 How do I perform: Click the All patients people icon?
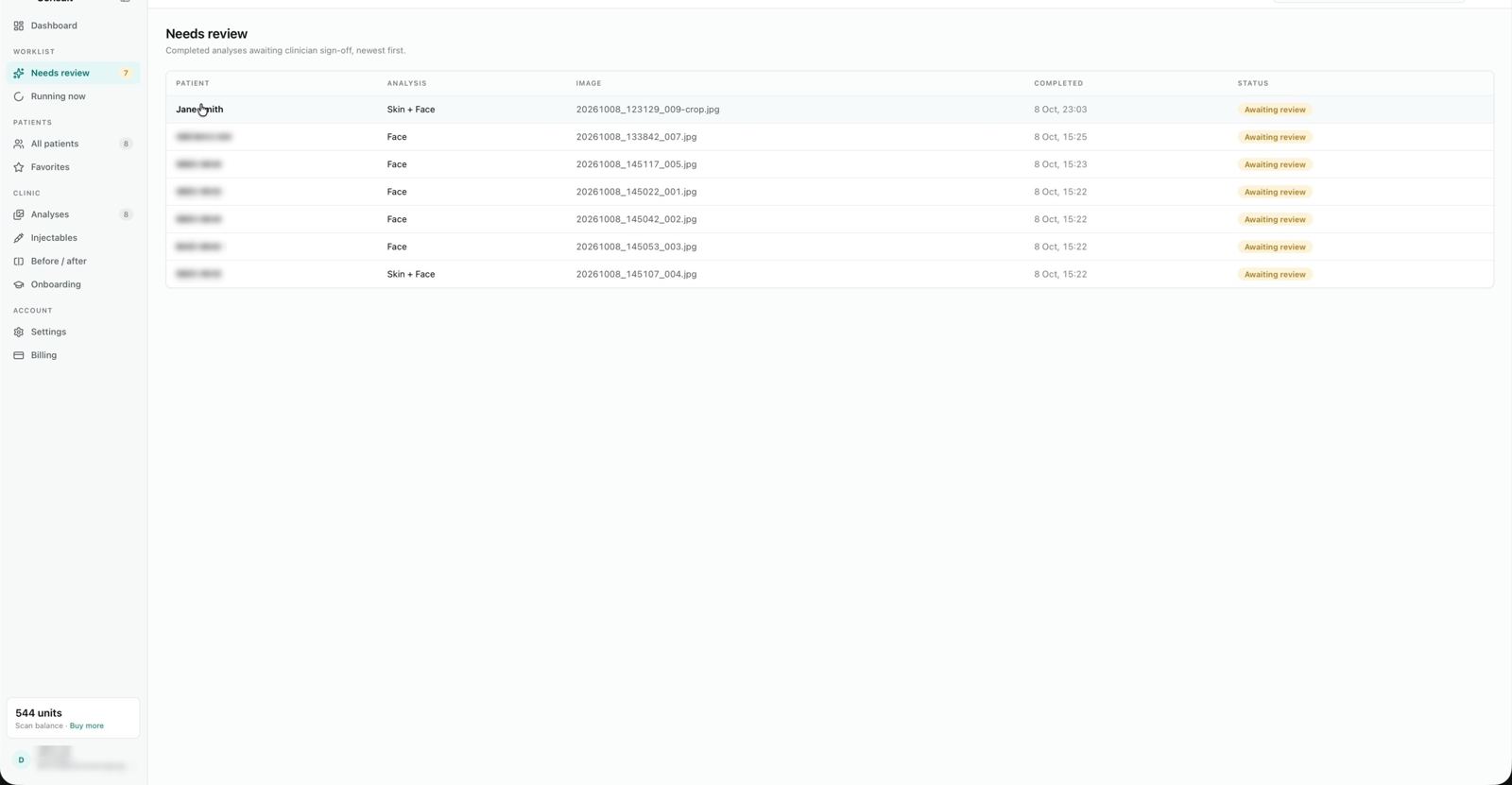tap(19, 144)
